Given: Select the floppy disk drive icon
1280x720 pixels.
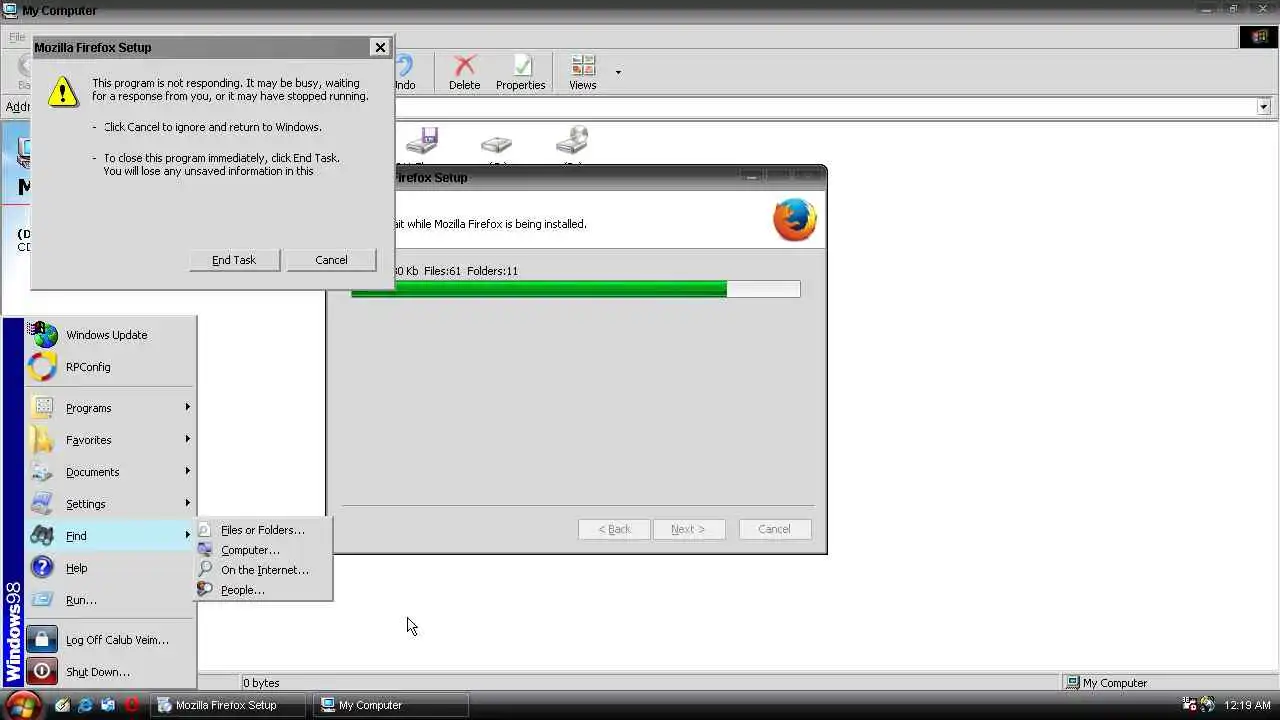Looking at the screenshot, I should [x=422, y=141].
